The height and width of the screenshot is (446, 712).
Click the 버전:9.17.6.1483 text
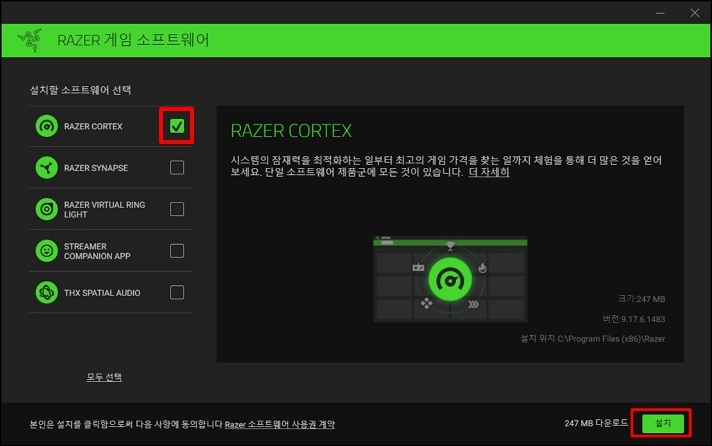(633, 319)
